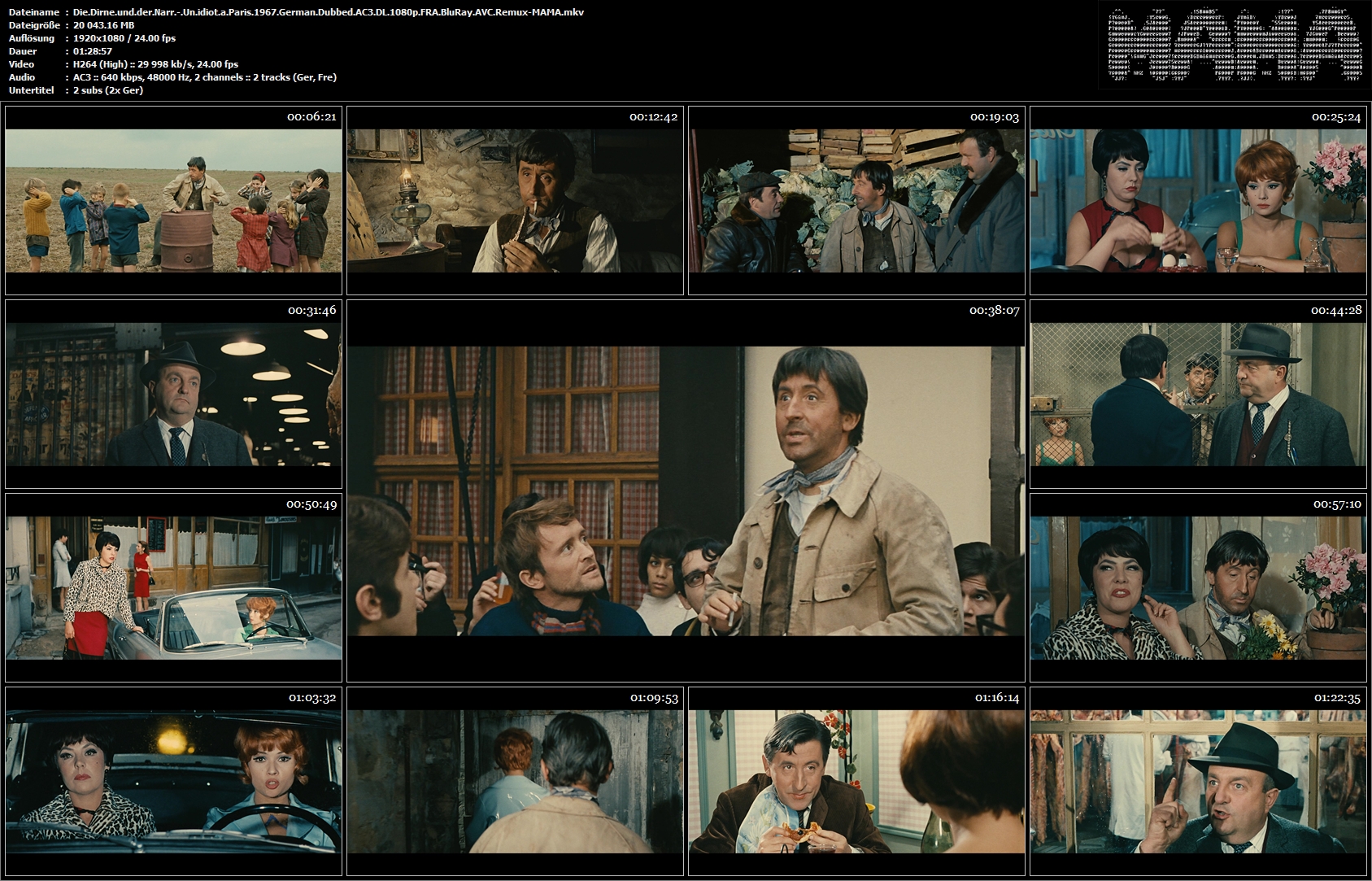1372x881 pixels.
Task: Select the duration value "01:28:57"
Action: click(x=92, y=51)
